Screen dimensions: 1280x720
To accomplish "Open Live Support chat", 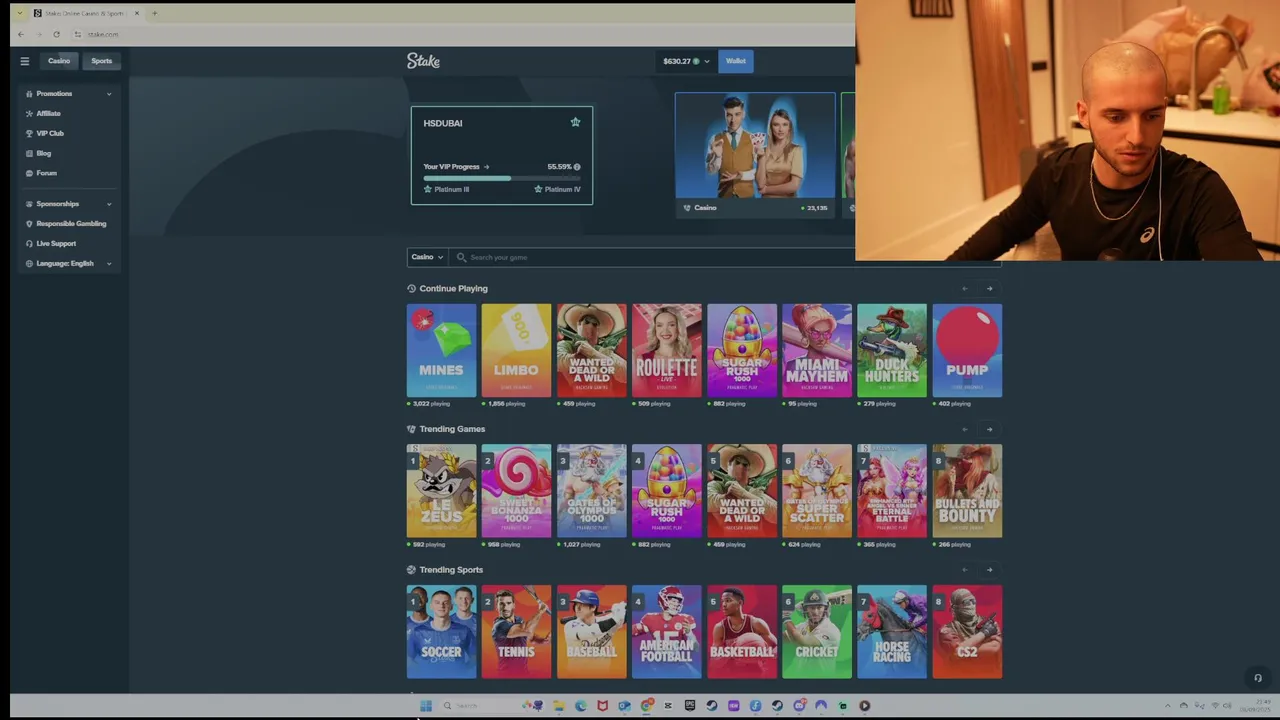I will tap(56, 244).
